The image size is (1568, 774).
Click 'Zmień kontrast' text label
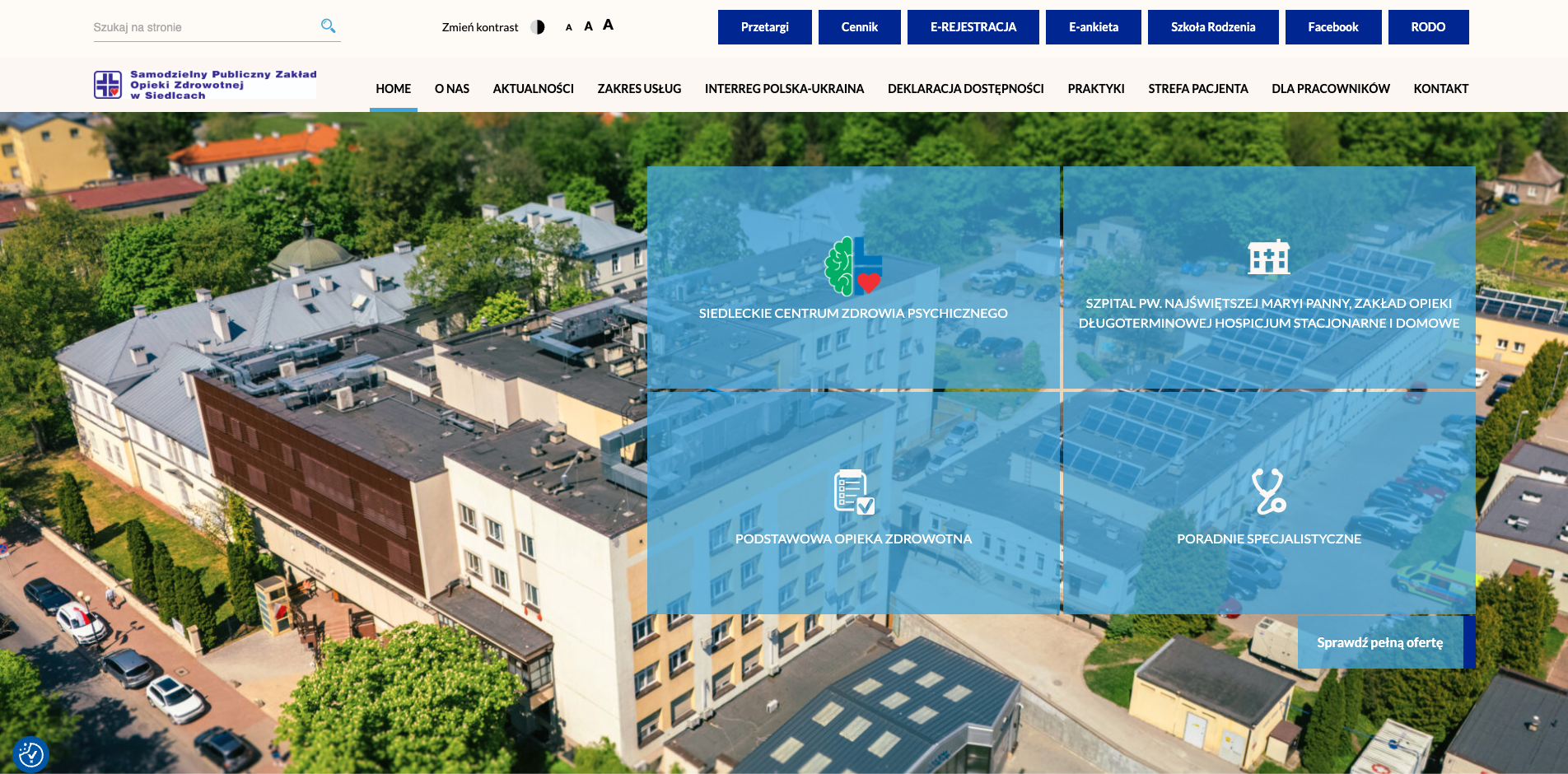(x=480, y=27)
